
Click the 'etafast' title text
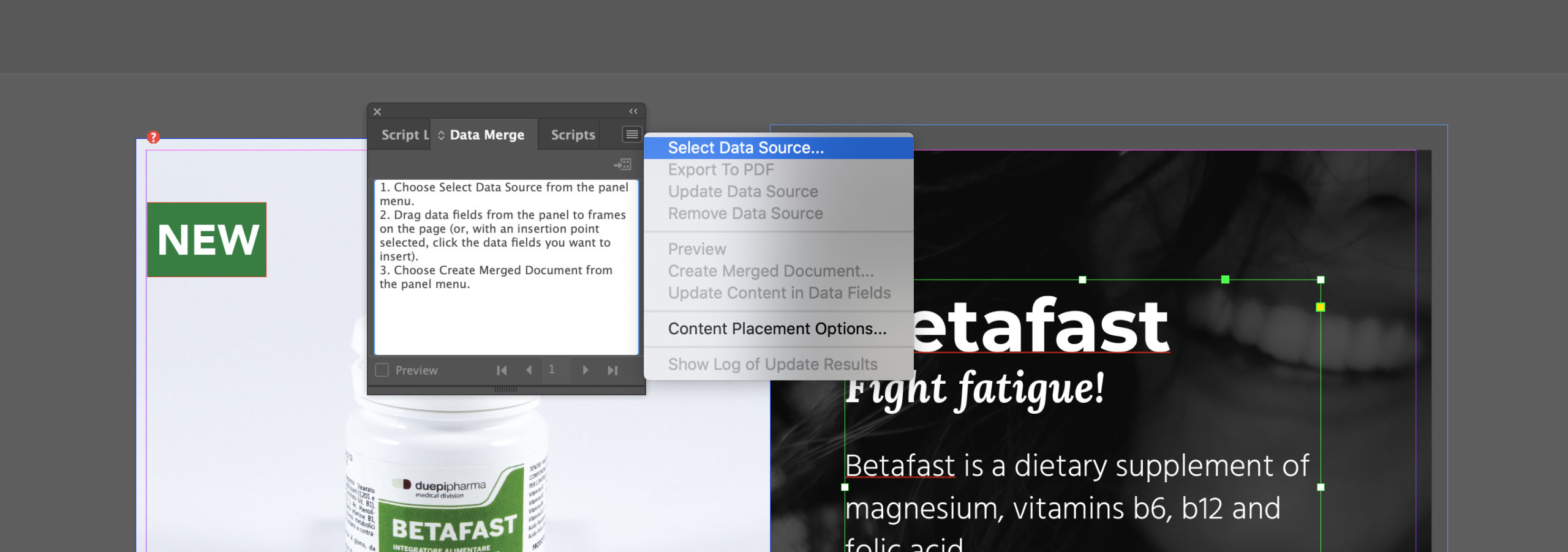point(1041,326)
